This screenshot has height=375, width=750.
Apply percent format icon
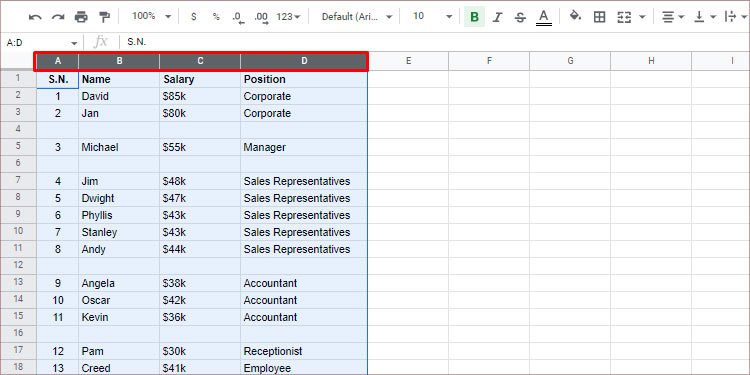pyautogui.click(x=216, y=17)
